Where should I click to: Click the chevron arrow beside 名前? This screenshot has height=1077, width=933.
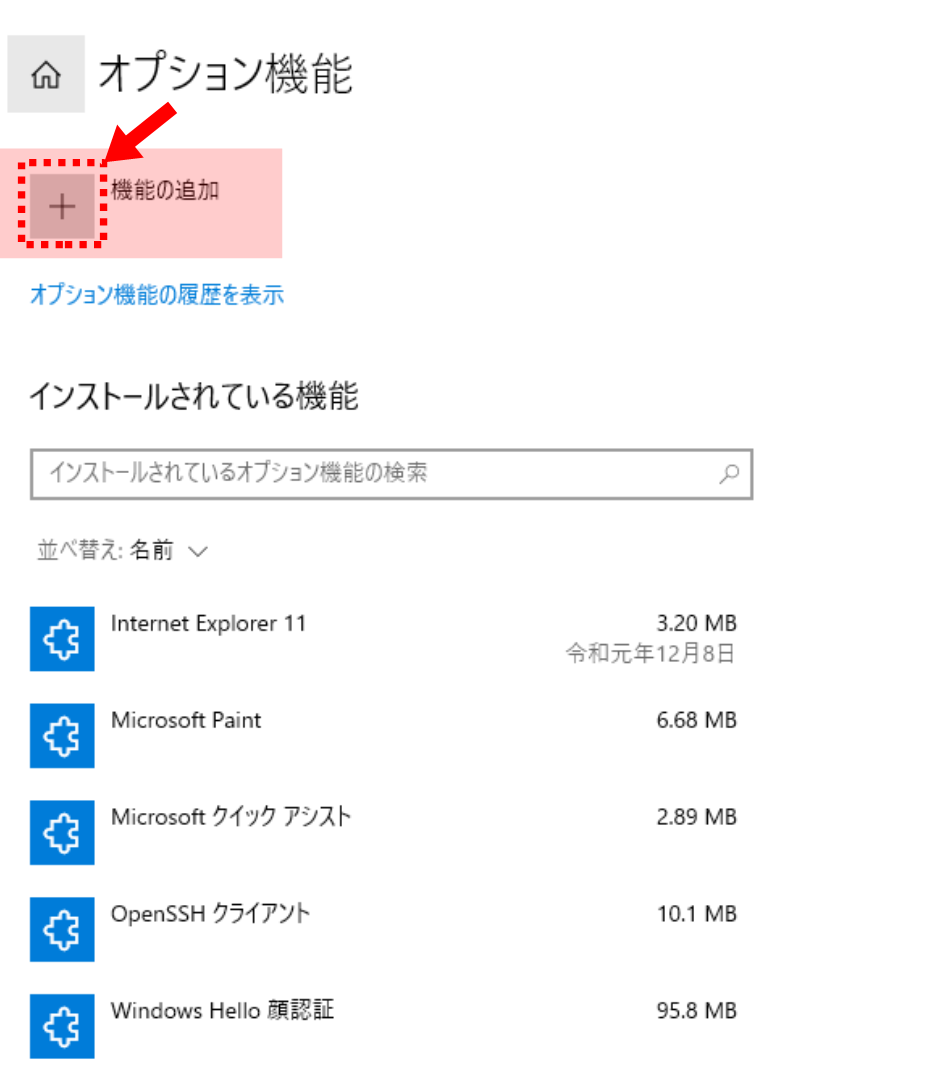tap(197, 552)
